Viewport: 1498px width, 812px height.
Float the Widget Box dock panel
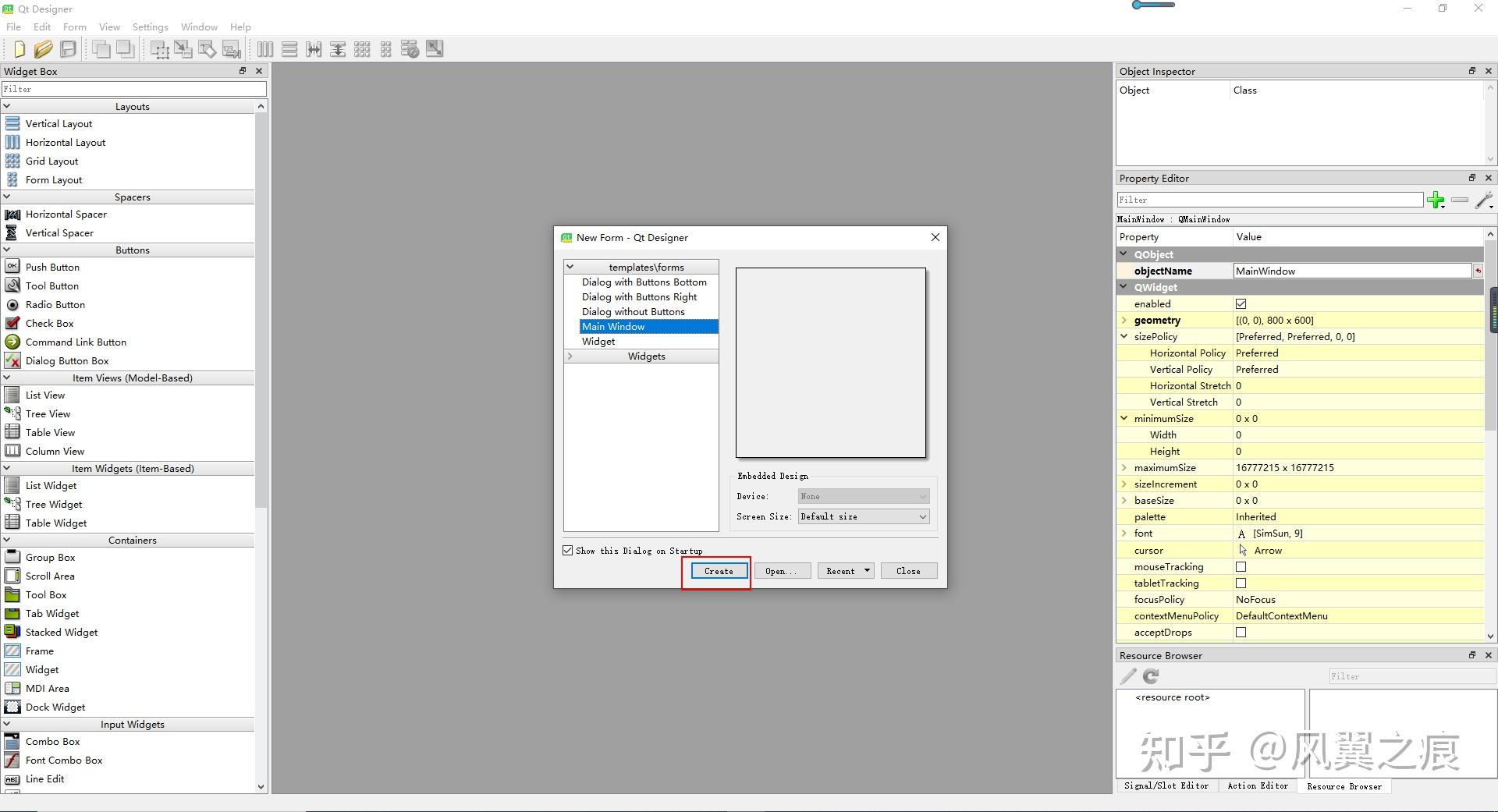tap(243, 71)
